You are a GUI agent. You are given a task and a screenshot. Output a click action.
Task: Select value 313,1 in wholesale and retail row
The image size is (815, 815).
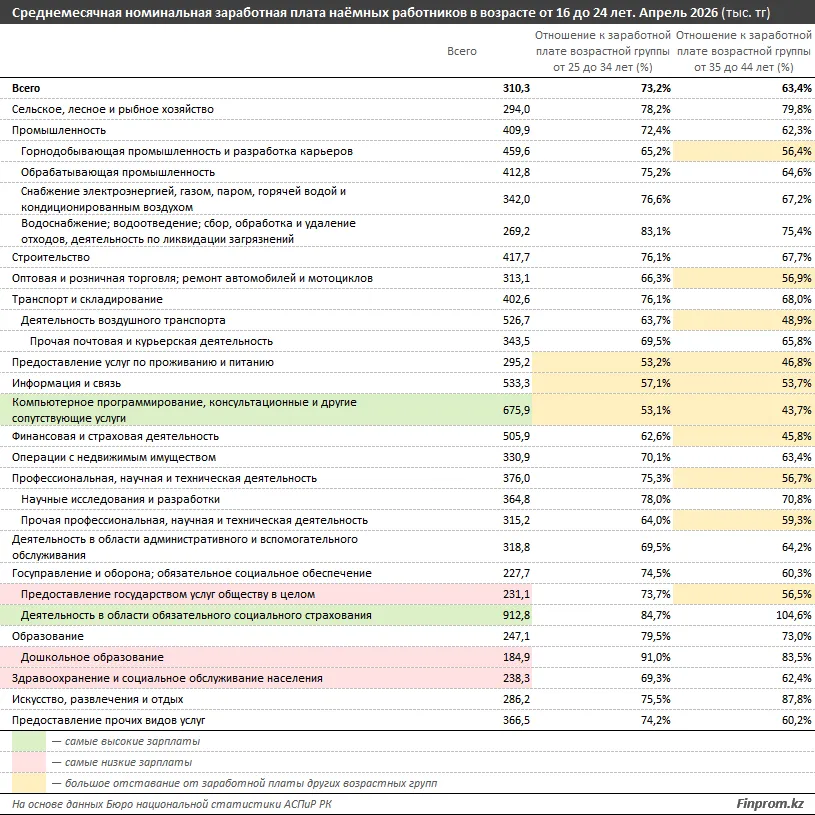click(516, 278)
